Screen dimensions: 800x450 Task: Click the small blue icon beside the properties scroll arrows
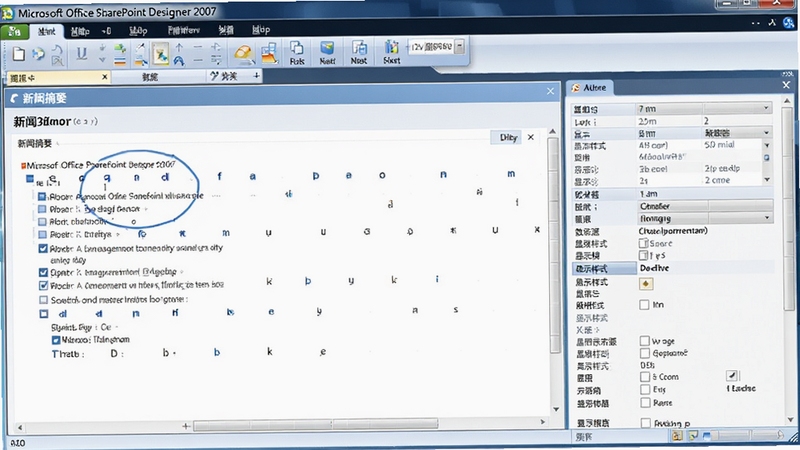click(x=766, y=158)
